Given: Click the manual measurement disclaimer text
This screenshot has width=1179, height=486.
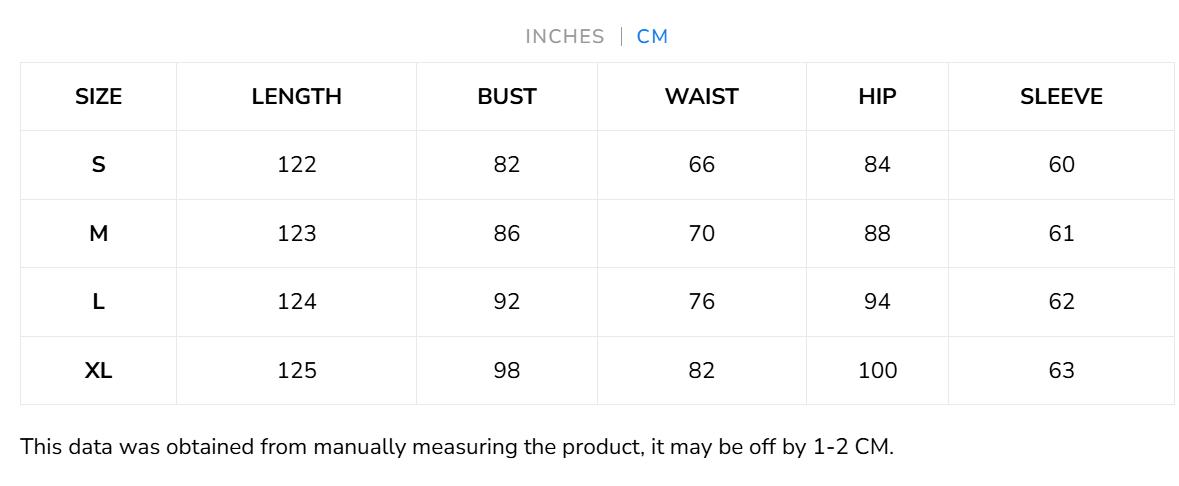Looking at the screenshot, I should (x=456, y=447).
